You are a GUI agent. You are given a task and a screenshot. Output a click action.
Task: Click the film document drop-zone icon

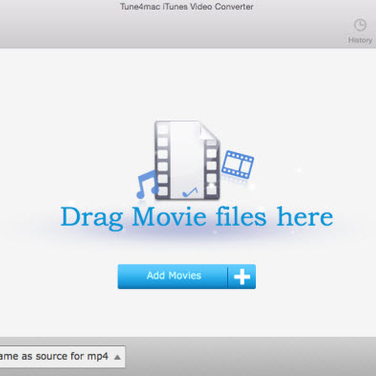pyautogui.click(x=187, y=160)
